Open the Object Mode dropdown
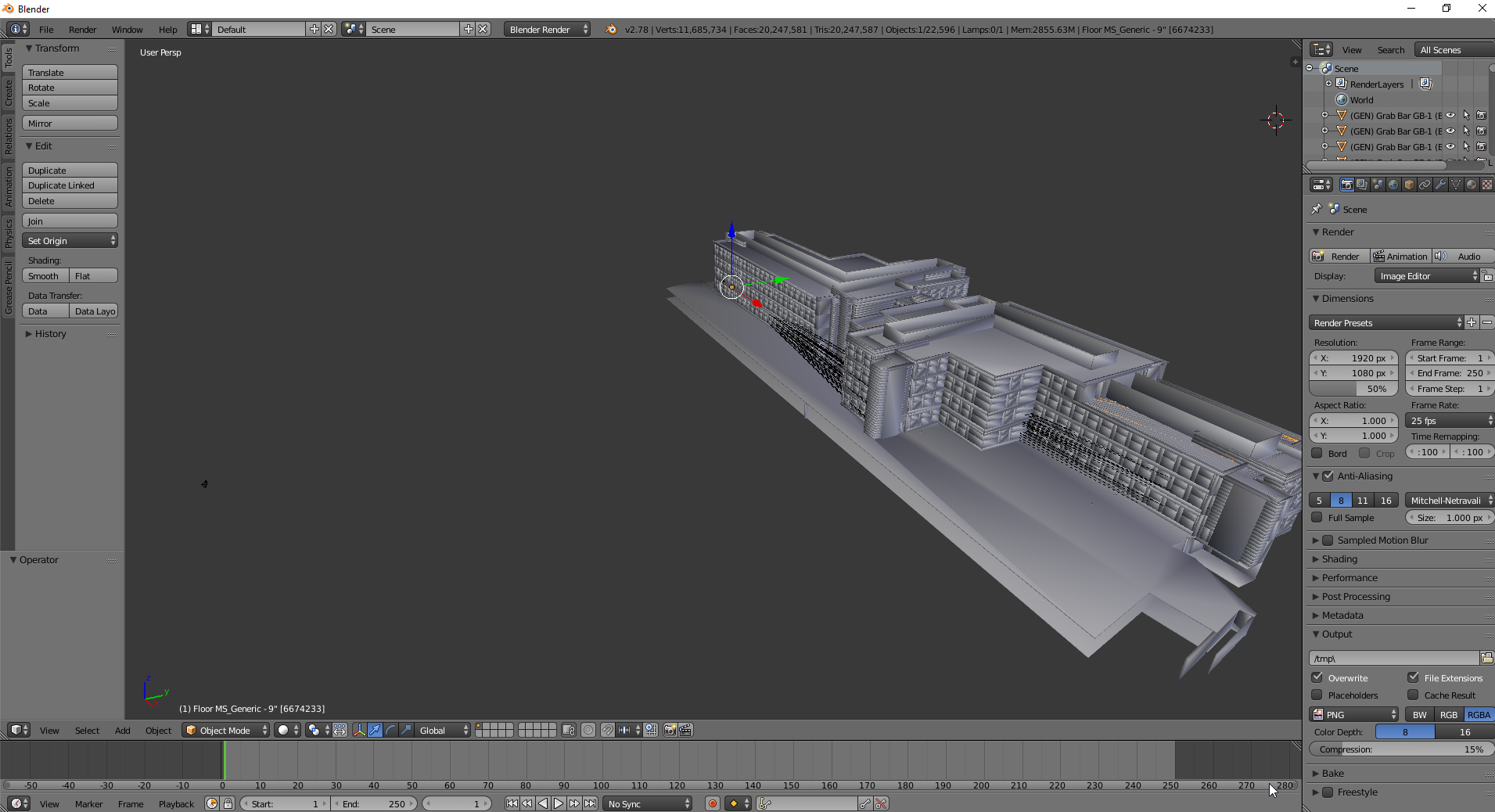This screenshot has width=1495, height=812. coord(226,730)
